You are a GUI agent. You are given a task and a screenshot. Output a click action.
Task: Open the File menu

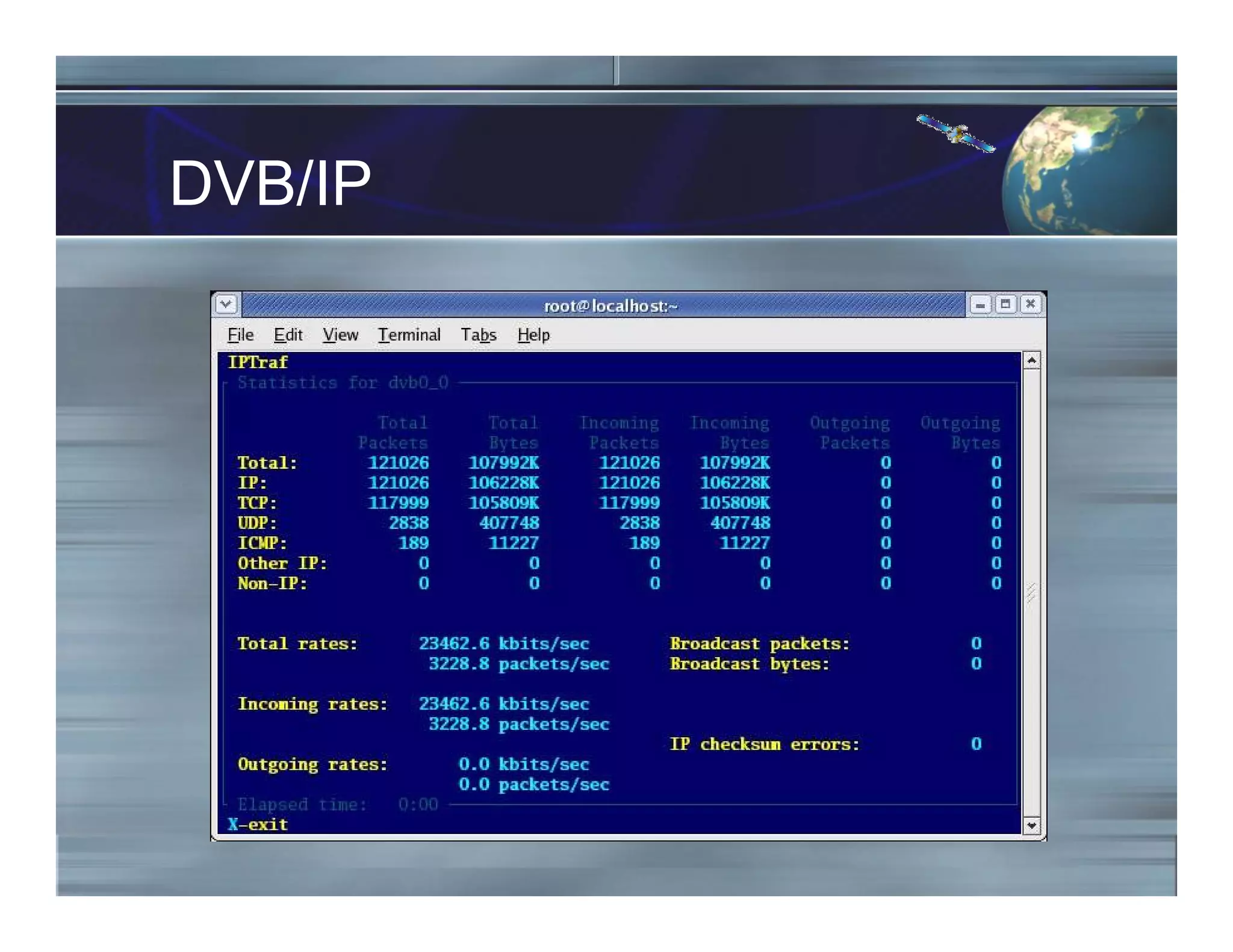240,335
